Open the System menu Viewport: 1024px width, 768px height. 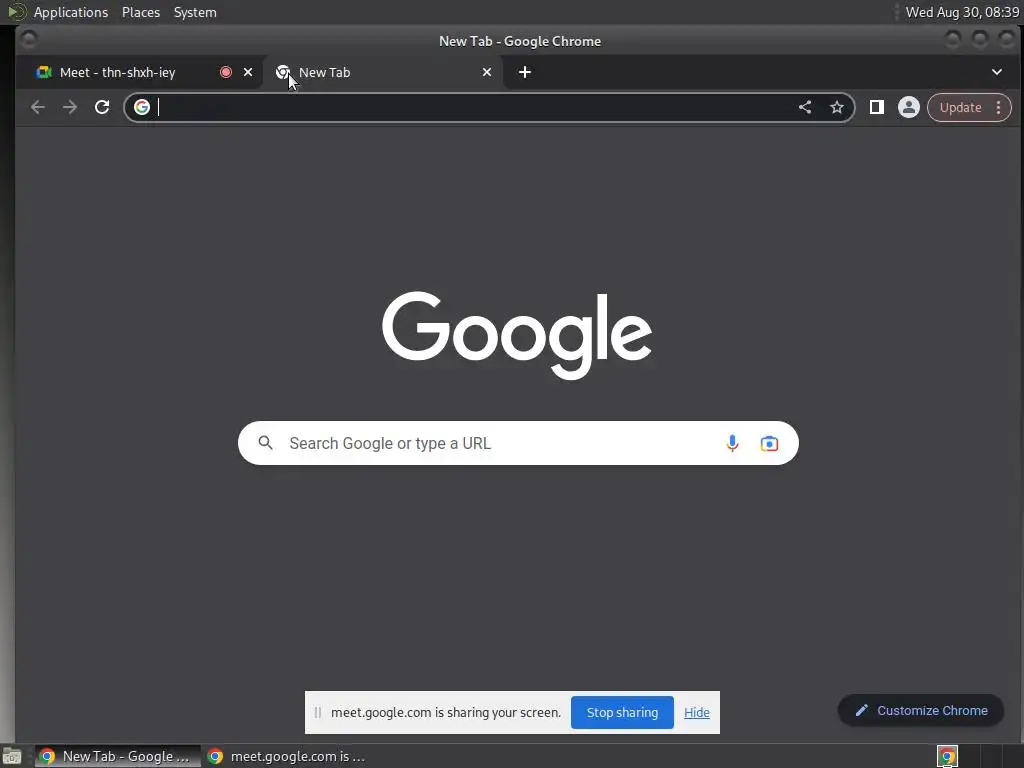(195, 12)
